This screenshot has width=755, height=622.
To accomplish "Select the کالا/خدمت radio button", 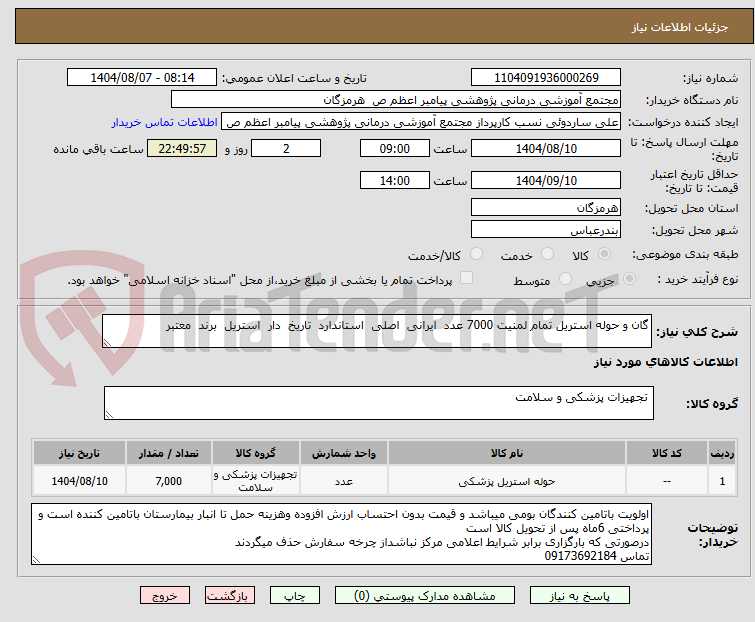I will (476, 254).
